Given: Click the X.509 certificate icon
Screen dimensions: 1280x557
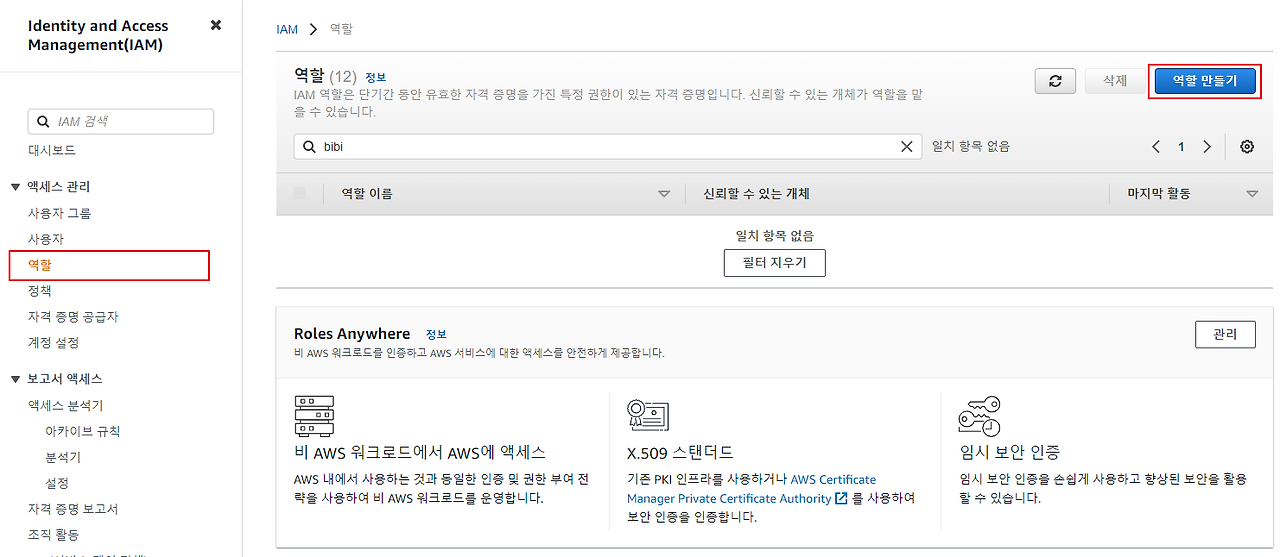Looking at the screenshot, I should 647,414.
